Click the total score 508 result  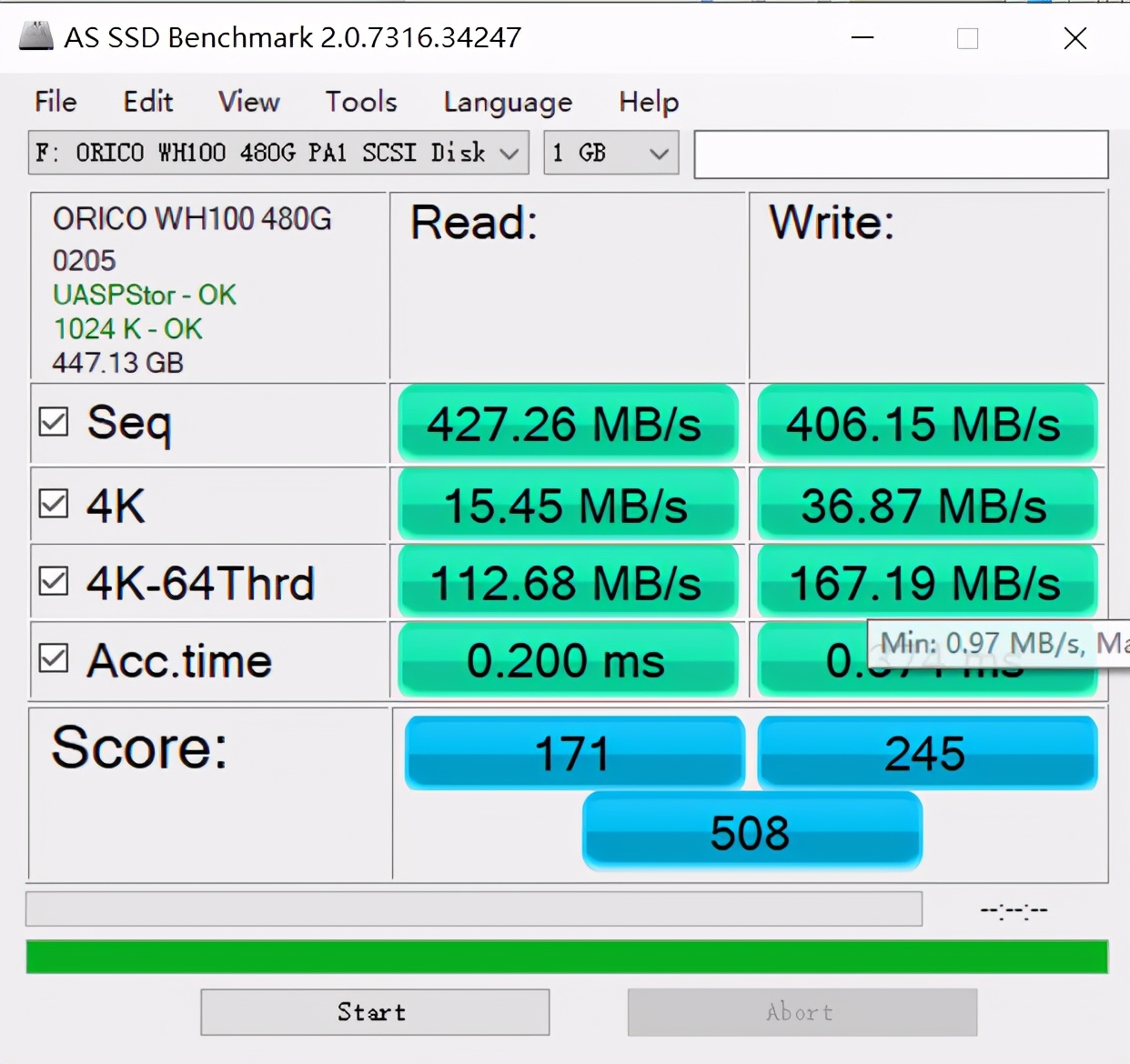click(x=752, y=832)
